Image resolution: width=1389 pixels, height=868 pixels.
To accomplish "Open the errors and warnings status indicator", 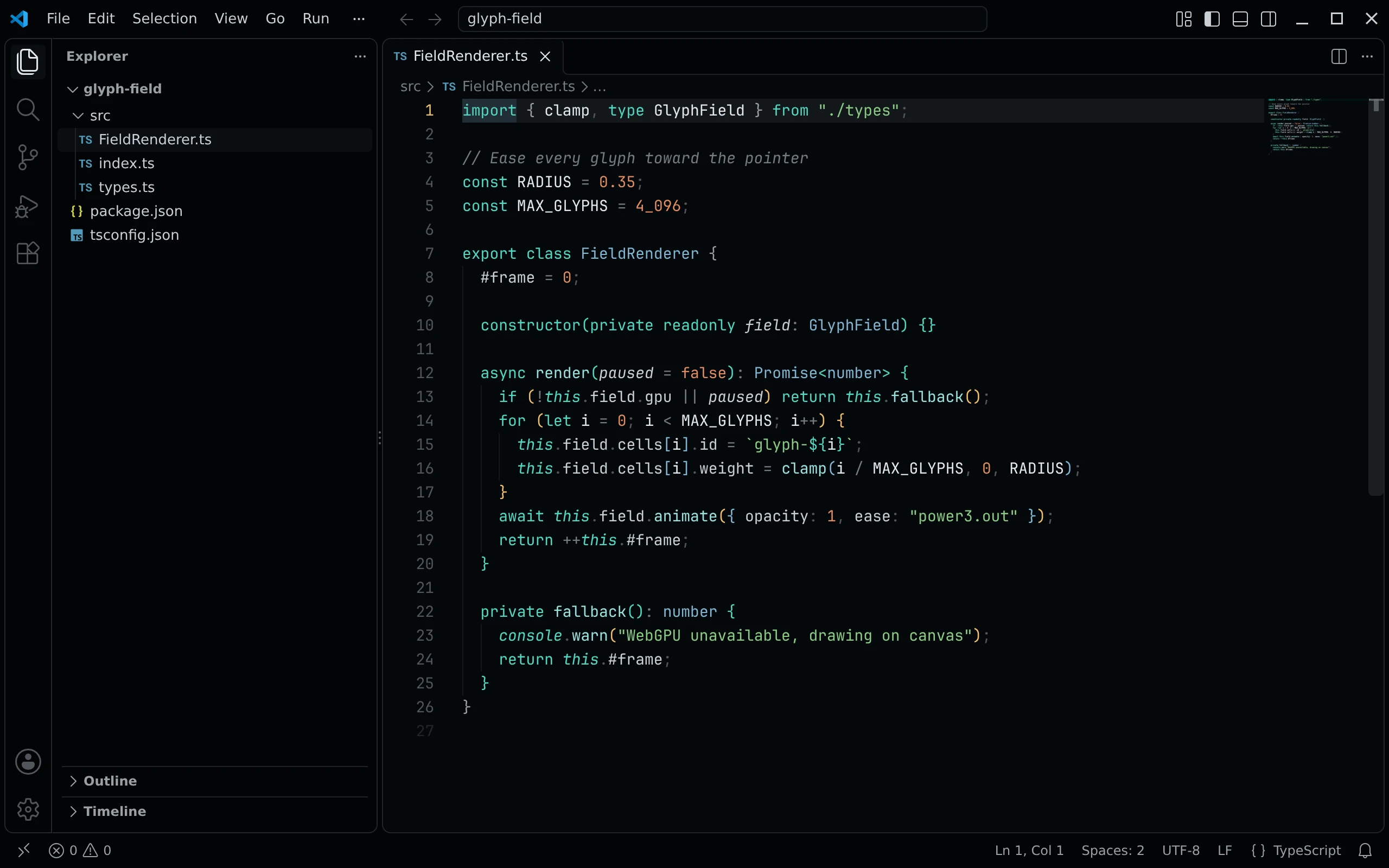I will point(80,850).
